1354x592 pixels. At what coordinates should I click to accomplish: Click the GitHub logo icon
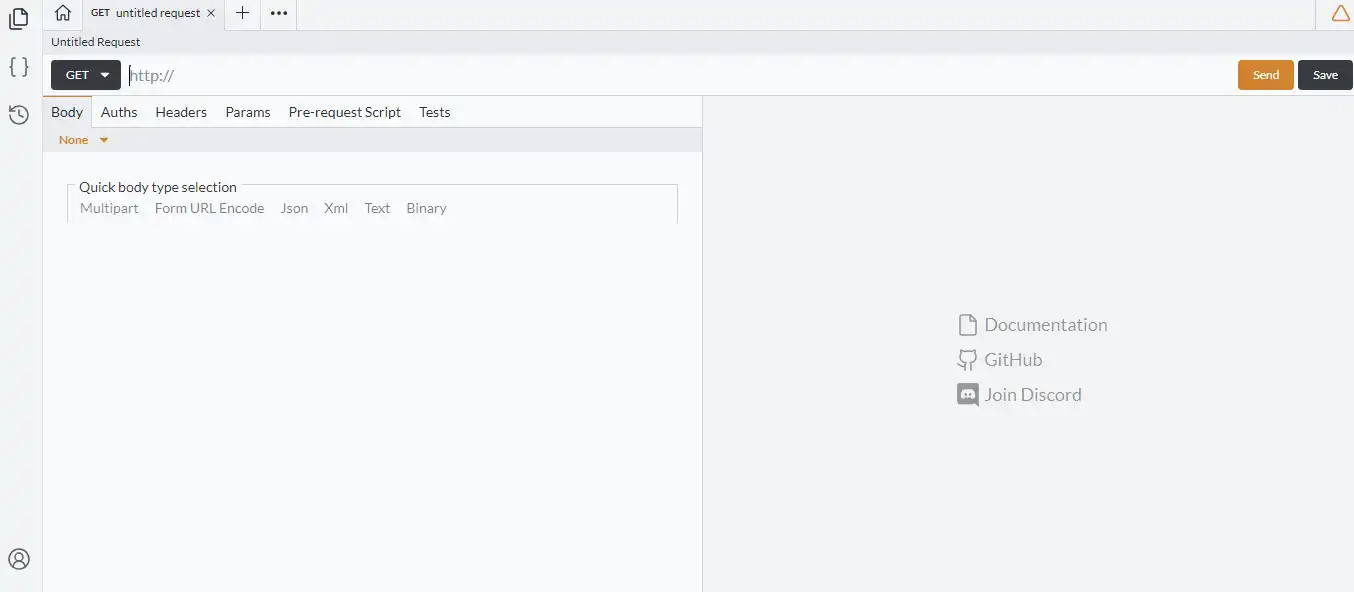click(967, 360)
